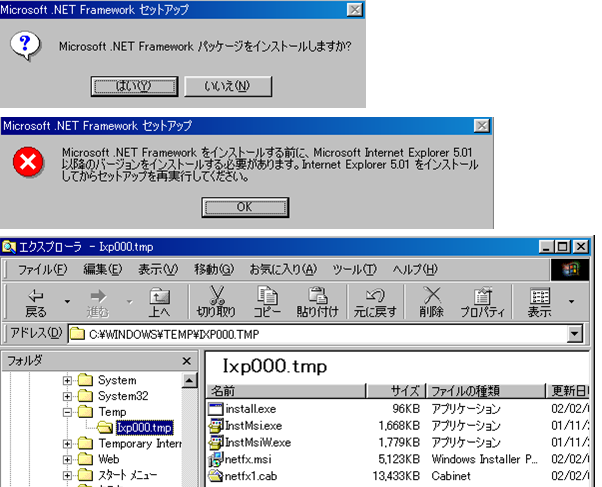Open the address bar dropdown list
The image size is (602, 487).
(575, 334)
